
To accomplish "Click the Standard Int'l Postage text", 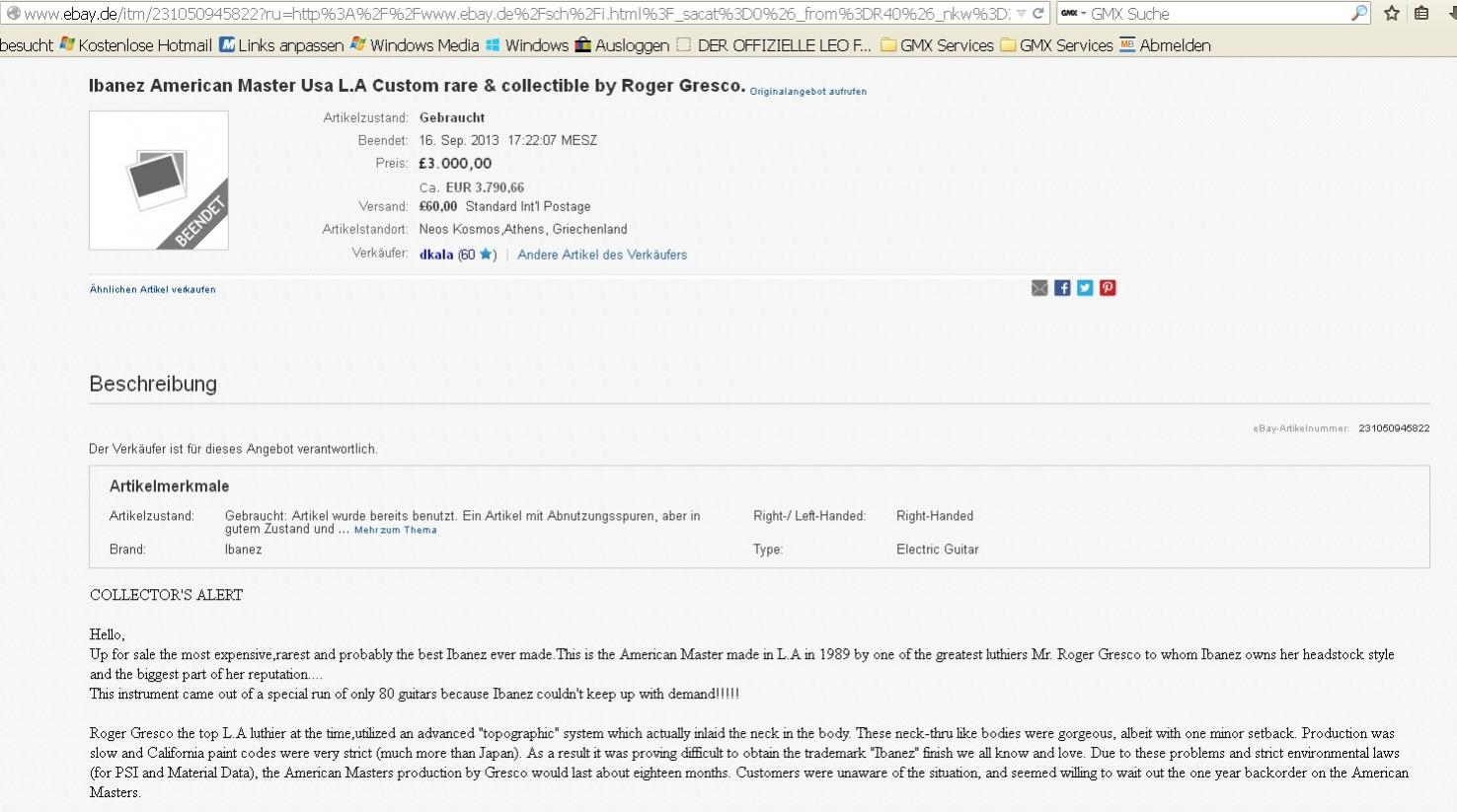I will [528, 207].
